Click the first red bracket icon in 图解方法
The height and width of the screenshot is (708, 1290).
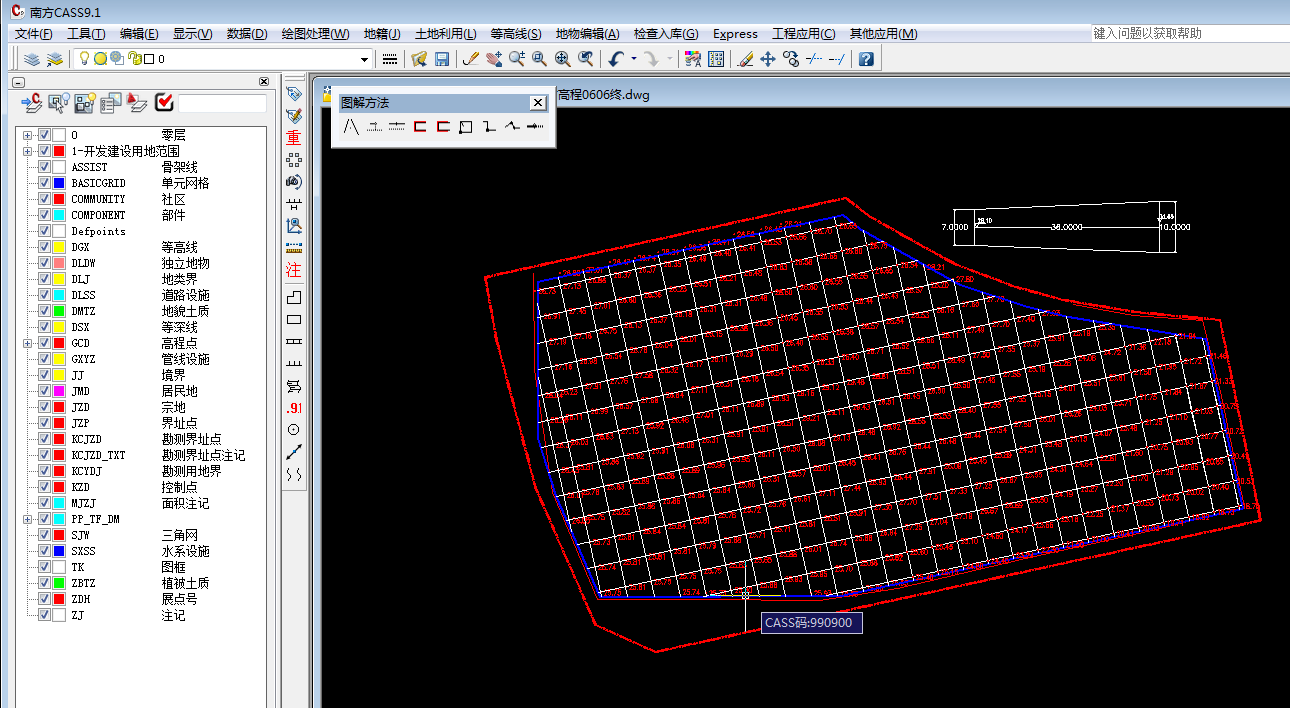pos(420,127)
